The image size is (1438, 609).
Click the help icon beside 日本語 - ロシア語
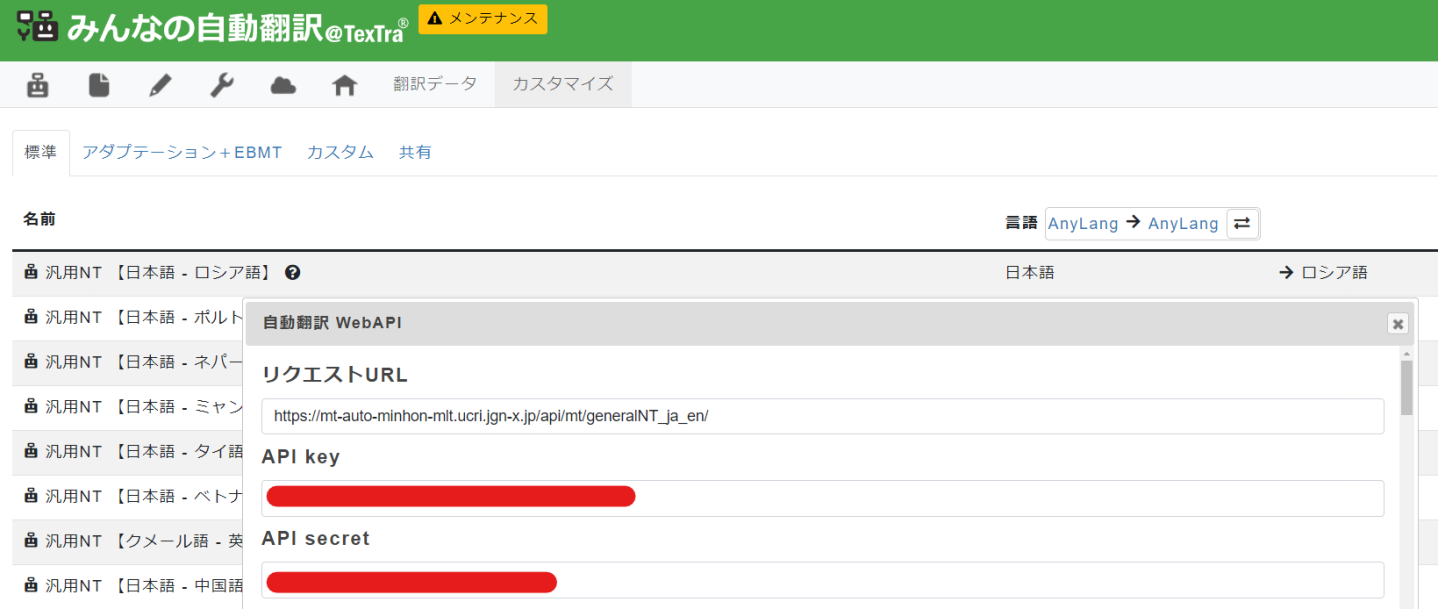[x=292, y=272]
